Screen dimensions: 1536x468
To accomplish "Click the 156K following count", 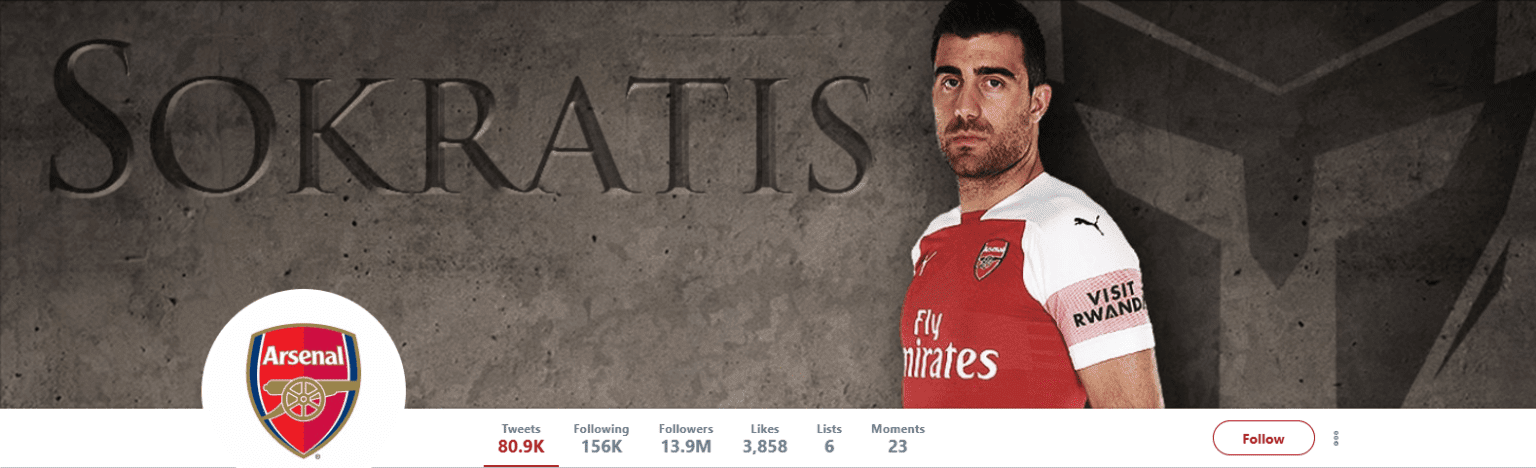I will pos(601,447).
